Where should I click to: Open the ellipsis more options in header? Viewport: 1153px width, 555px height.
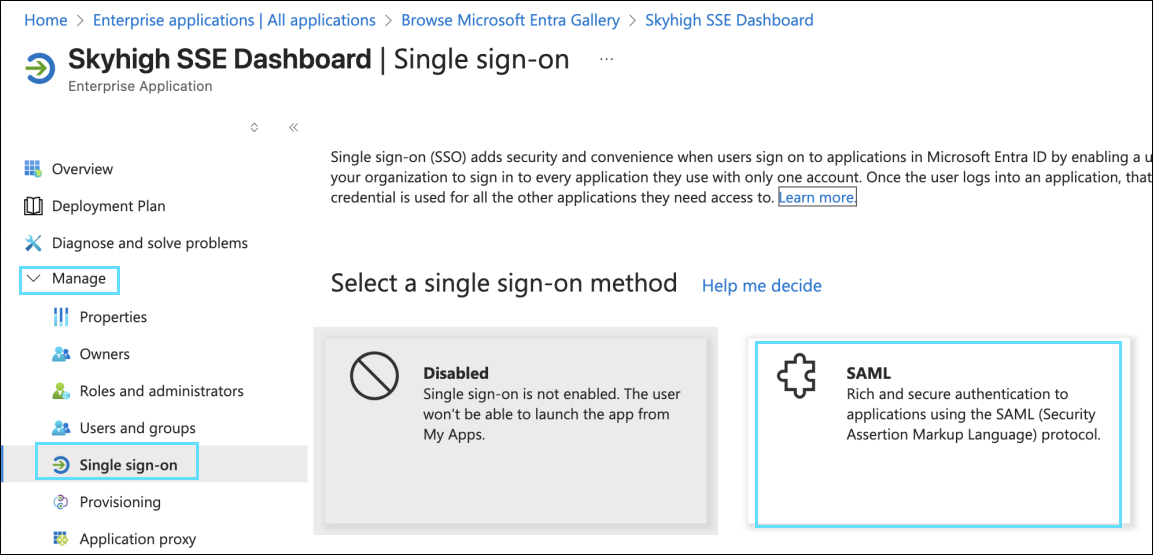point(606,59)
